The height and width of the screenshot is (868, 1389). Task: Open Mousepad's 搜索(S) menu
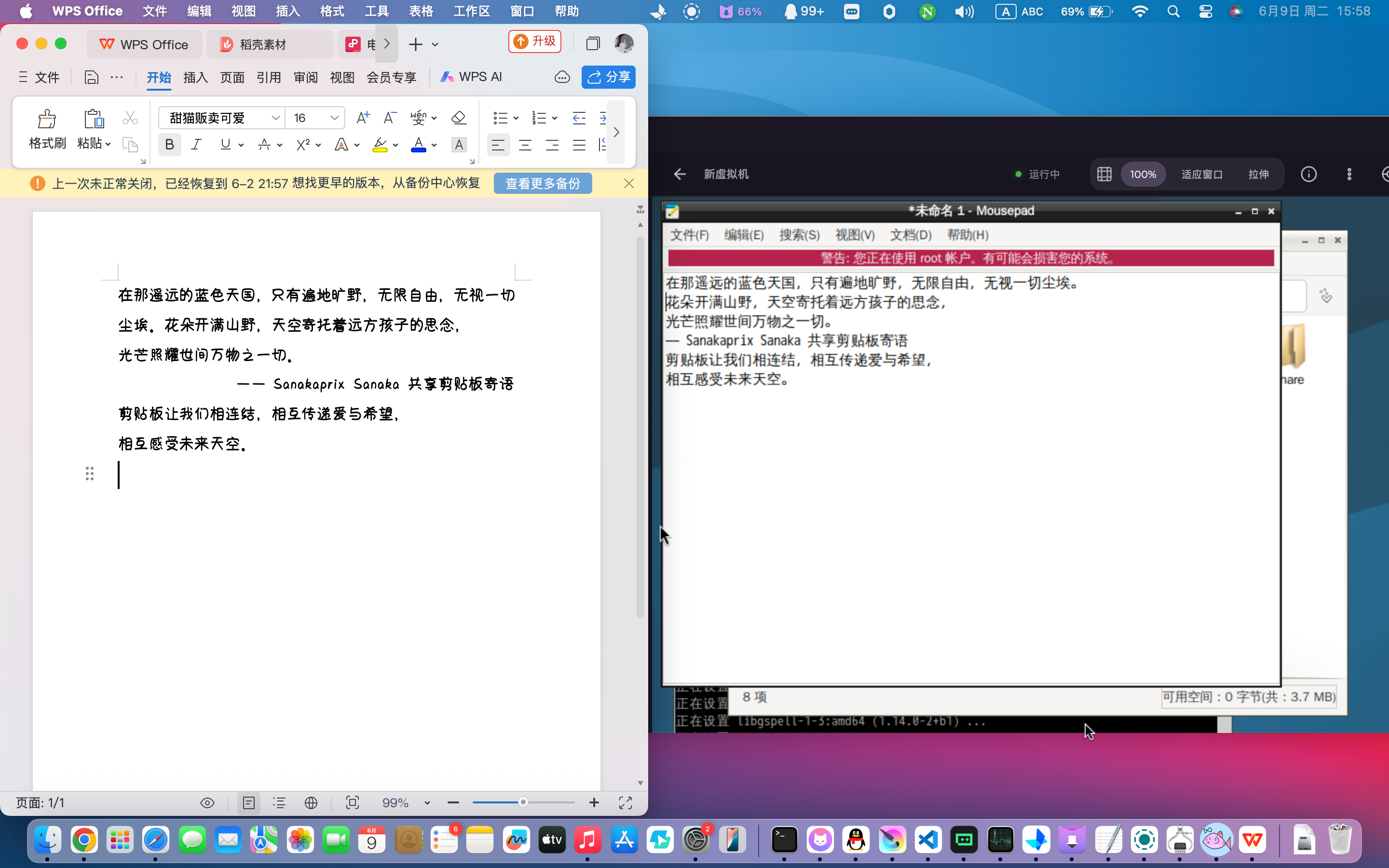coord(799,235)
